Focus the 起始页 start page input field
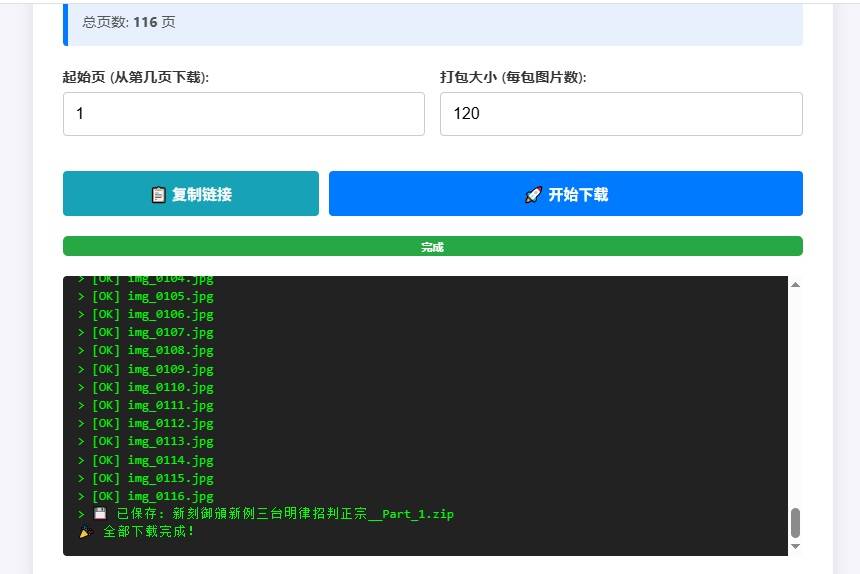The image size is (860, 574). click(x=244, y=113)
